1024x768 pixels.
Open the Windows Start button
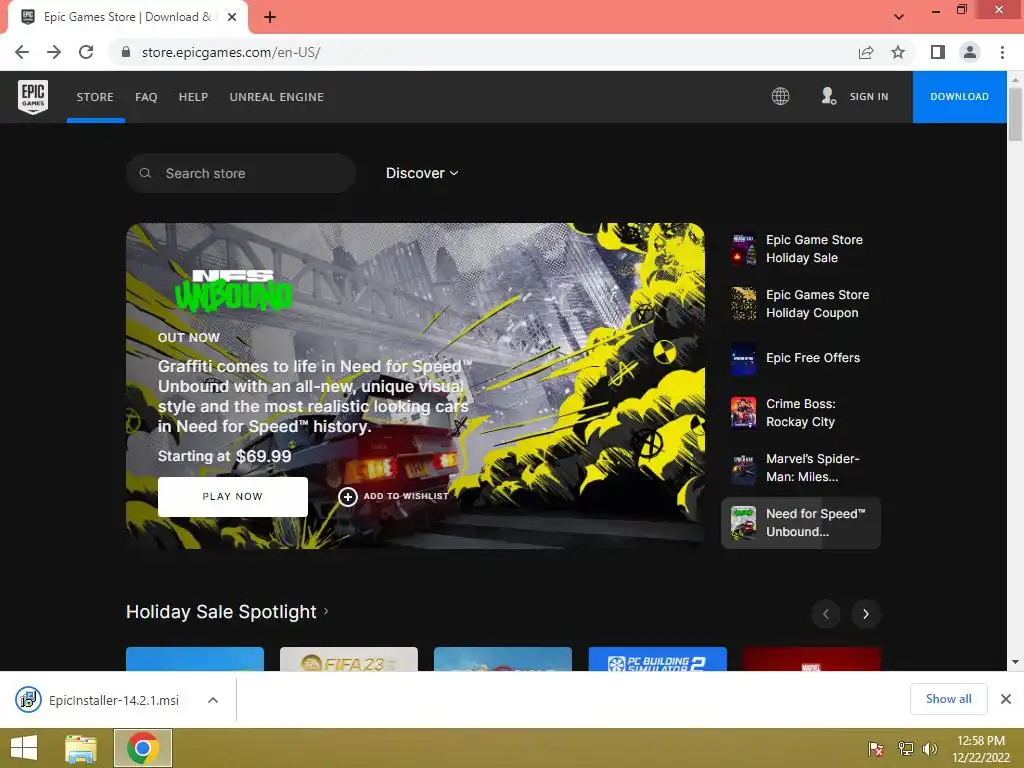click(24, 748)
